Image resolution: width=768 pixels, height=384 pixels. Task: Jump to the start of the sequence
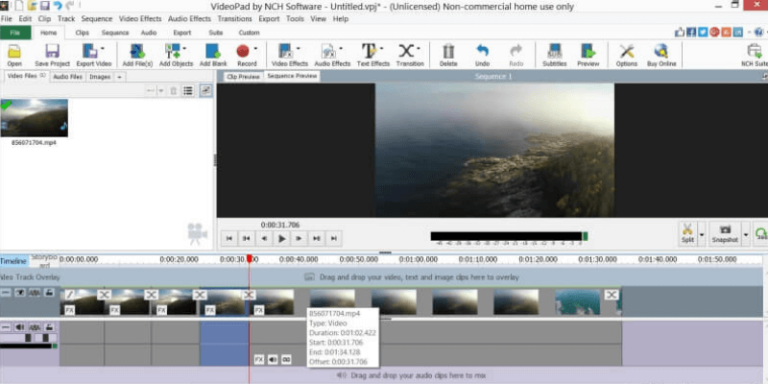pyautogui.click(x=229, y=239)
